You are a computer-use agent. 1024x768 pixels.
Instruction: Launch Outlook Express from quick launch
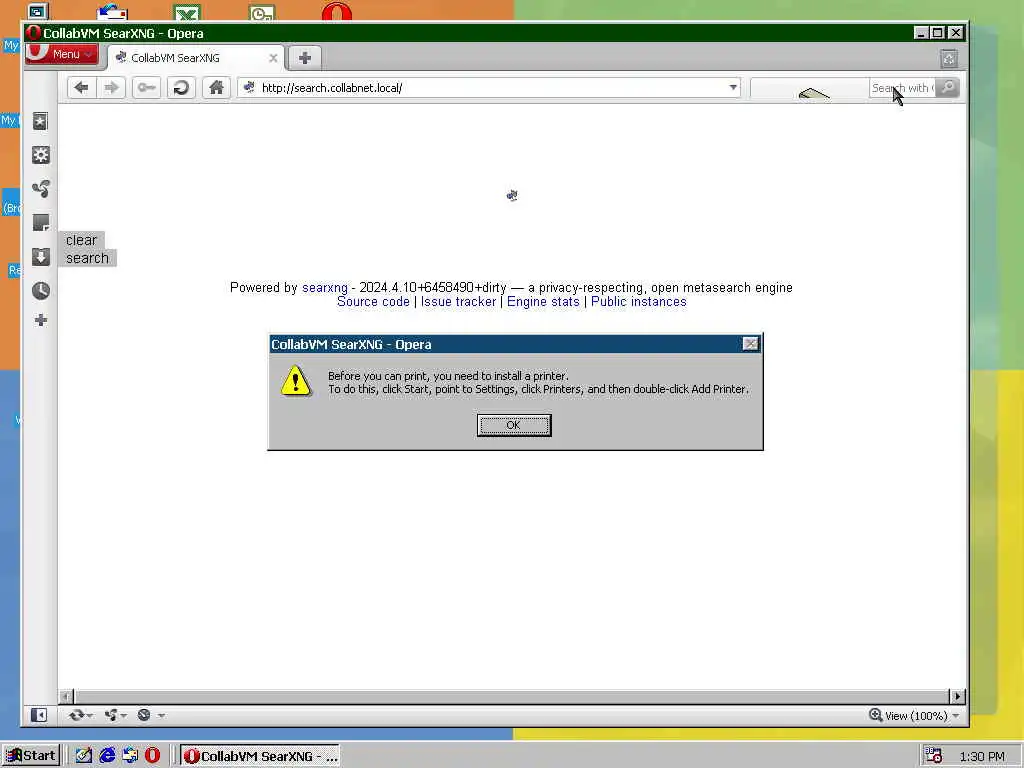130,756
